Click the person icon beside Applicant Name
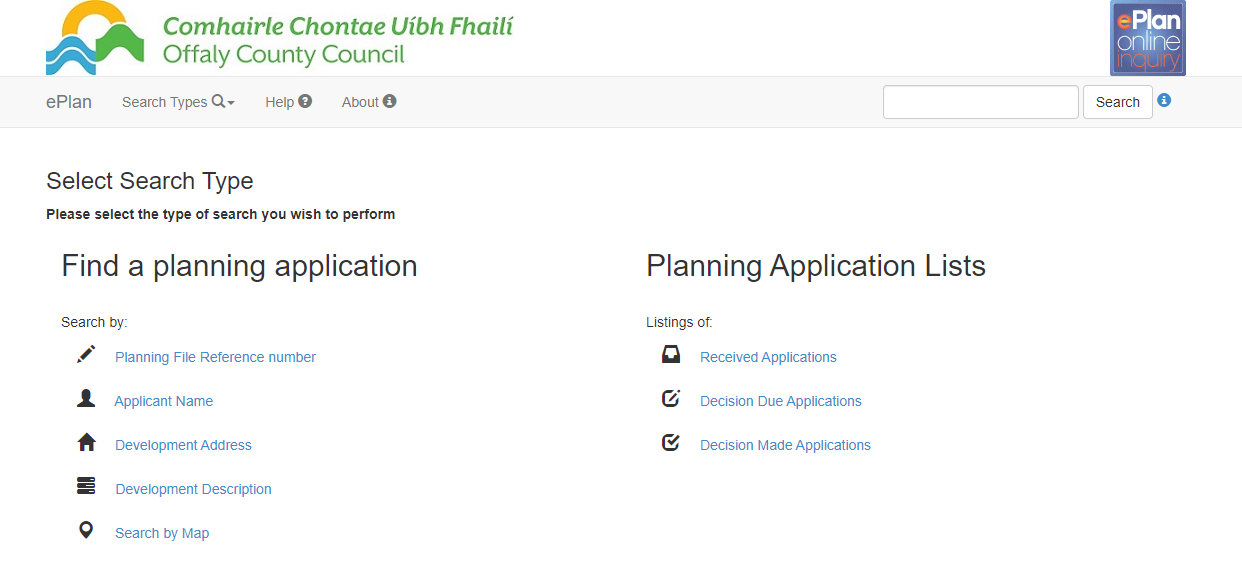This screenshot has height=561, width=1242. [x=86, y=398]
